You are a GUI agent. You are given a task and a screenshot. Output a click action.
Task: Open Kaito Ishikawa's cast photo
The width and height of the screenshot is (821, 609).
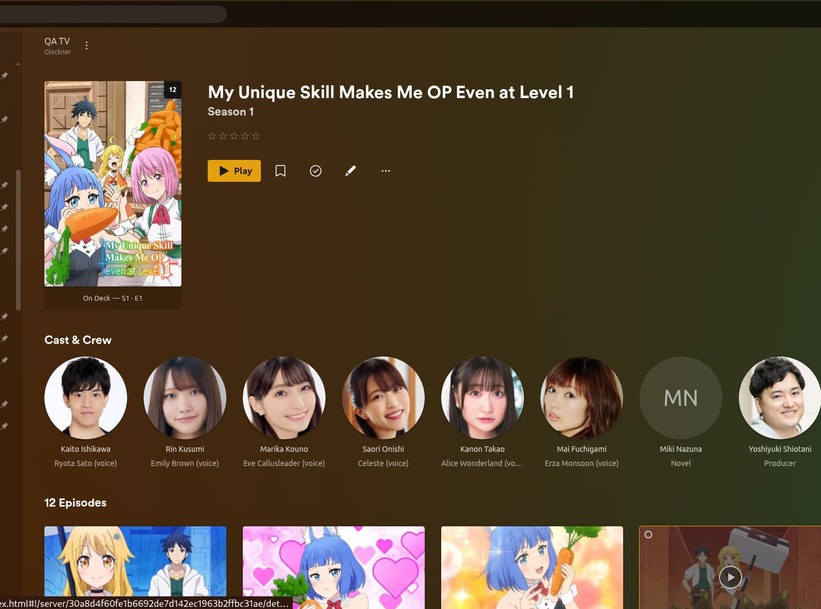pyautogui.click(x=86, y=397)
